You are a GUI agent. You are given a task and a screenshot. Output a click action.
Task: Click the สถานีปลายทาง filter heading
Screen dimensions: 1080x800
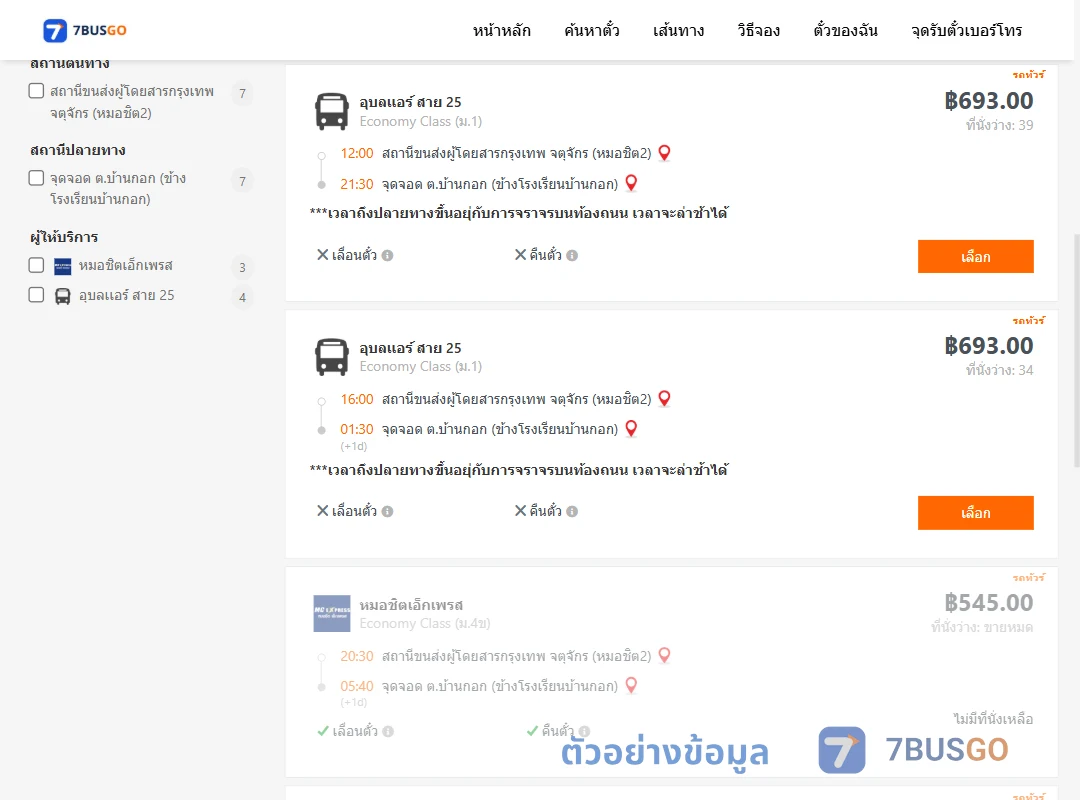[x=78, y=150]
